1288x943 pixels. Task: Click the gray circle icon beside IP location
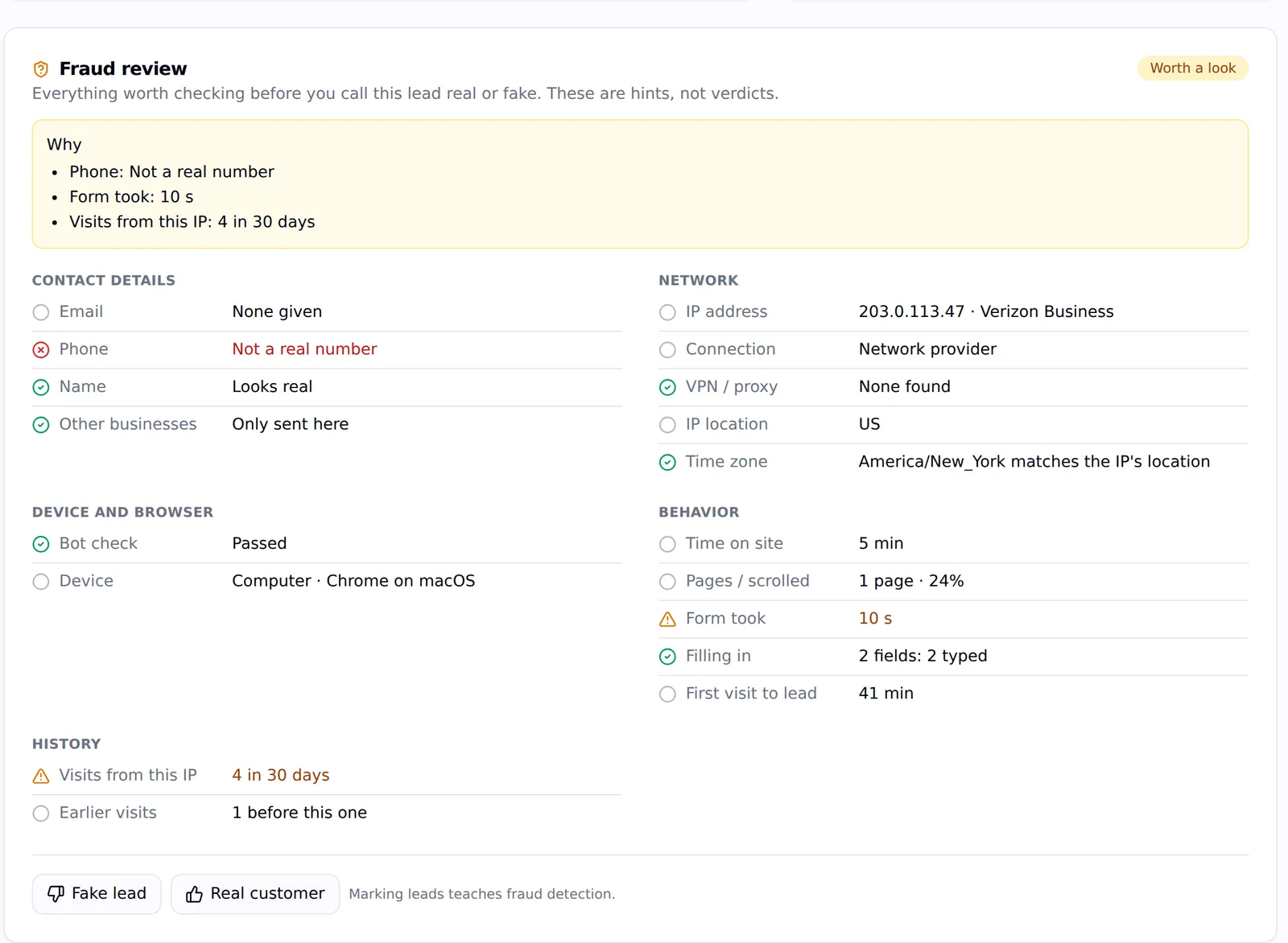click(x=667, y=425)
